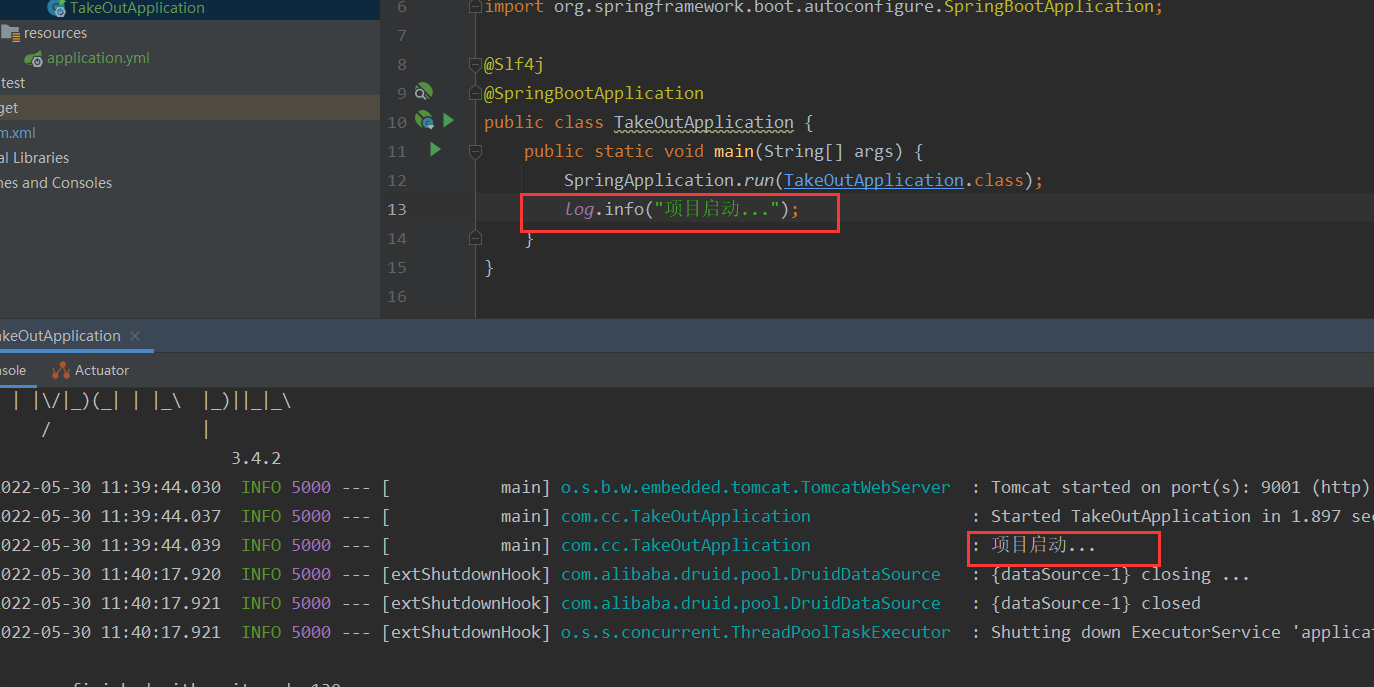Click the main method name on line 11
This screenshot has height=687, width=1374.
[x=733, y=151]
